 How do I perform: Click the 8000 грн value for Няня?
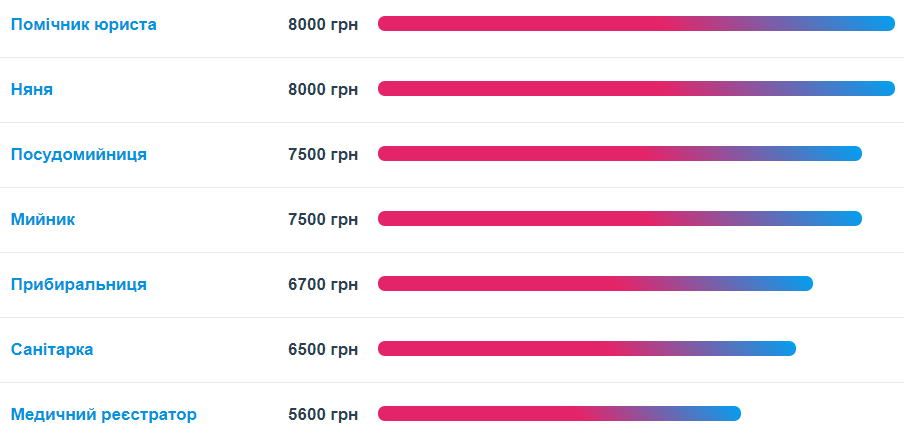click(322, 89)
